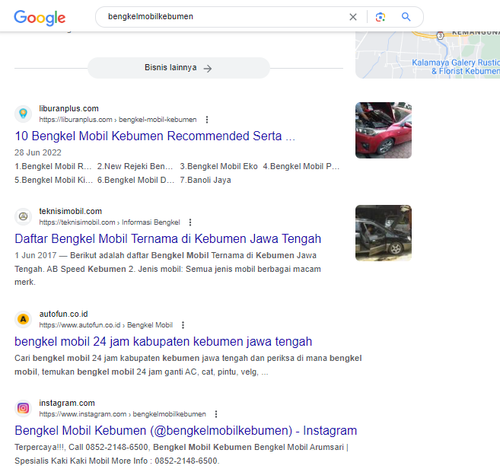
Task: Open the Bisnis lainnya button
Action: tap(179, 68)
